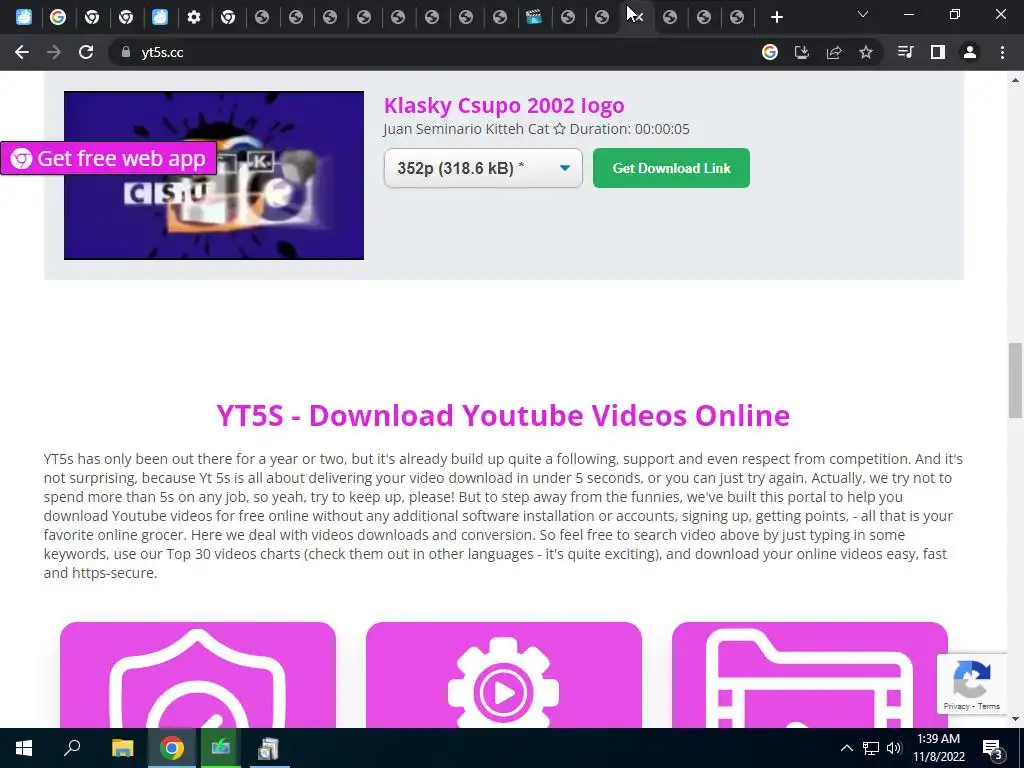Open a new browser tab
The image size is (1024, 768).
(x=776, y=17)
